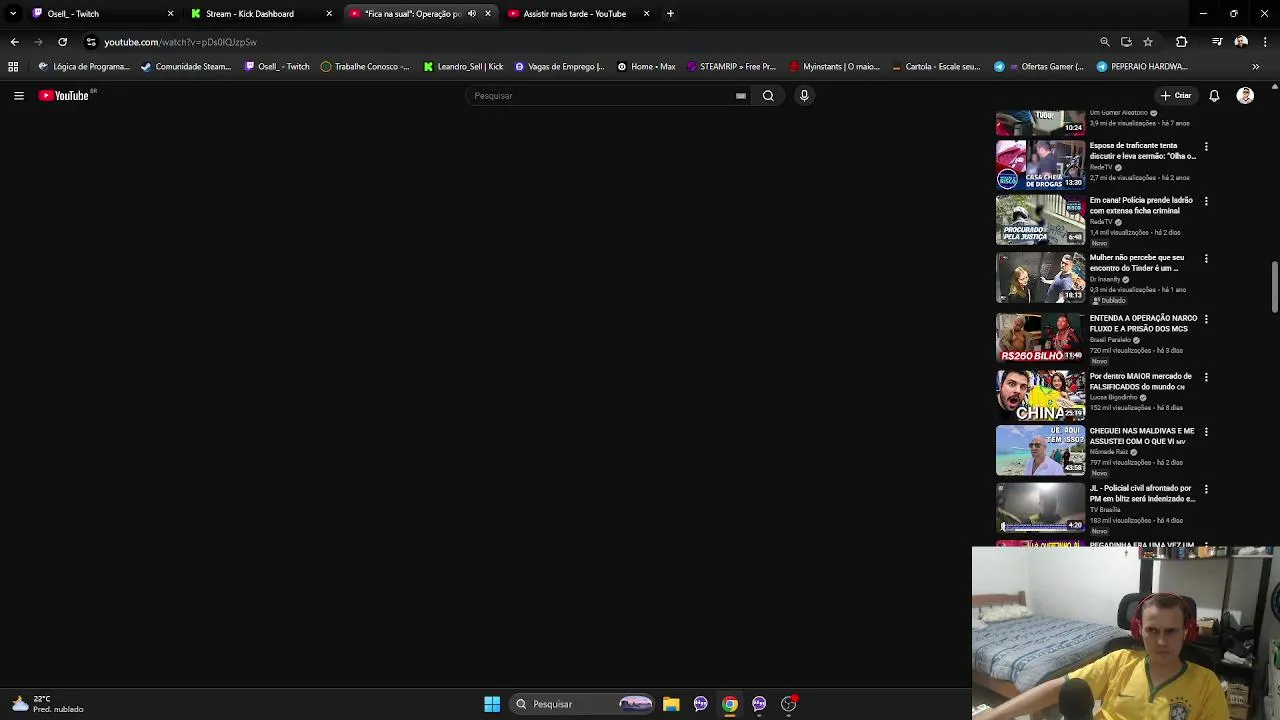The image size is (1280, 720).
Task: Open the Cartola - Escale seu... bookmark
Action: point(935,67)
